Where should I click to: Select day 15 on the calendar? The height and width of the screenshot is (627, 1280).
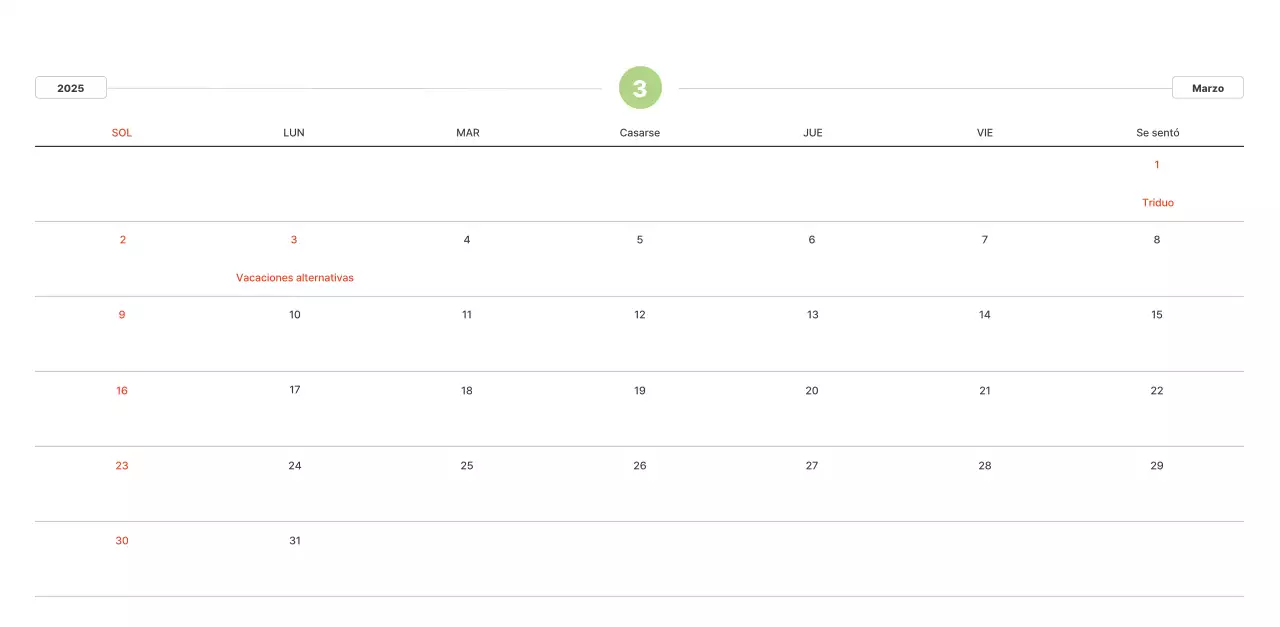[x=1157, y=315]
